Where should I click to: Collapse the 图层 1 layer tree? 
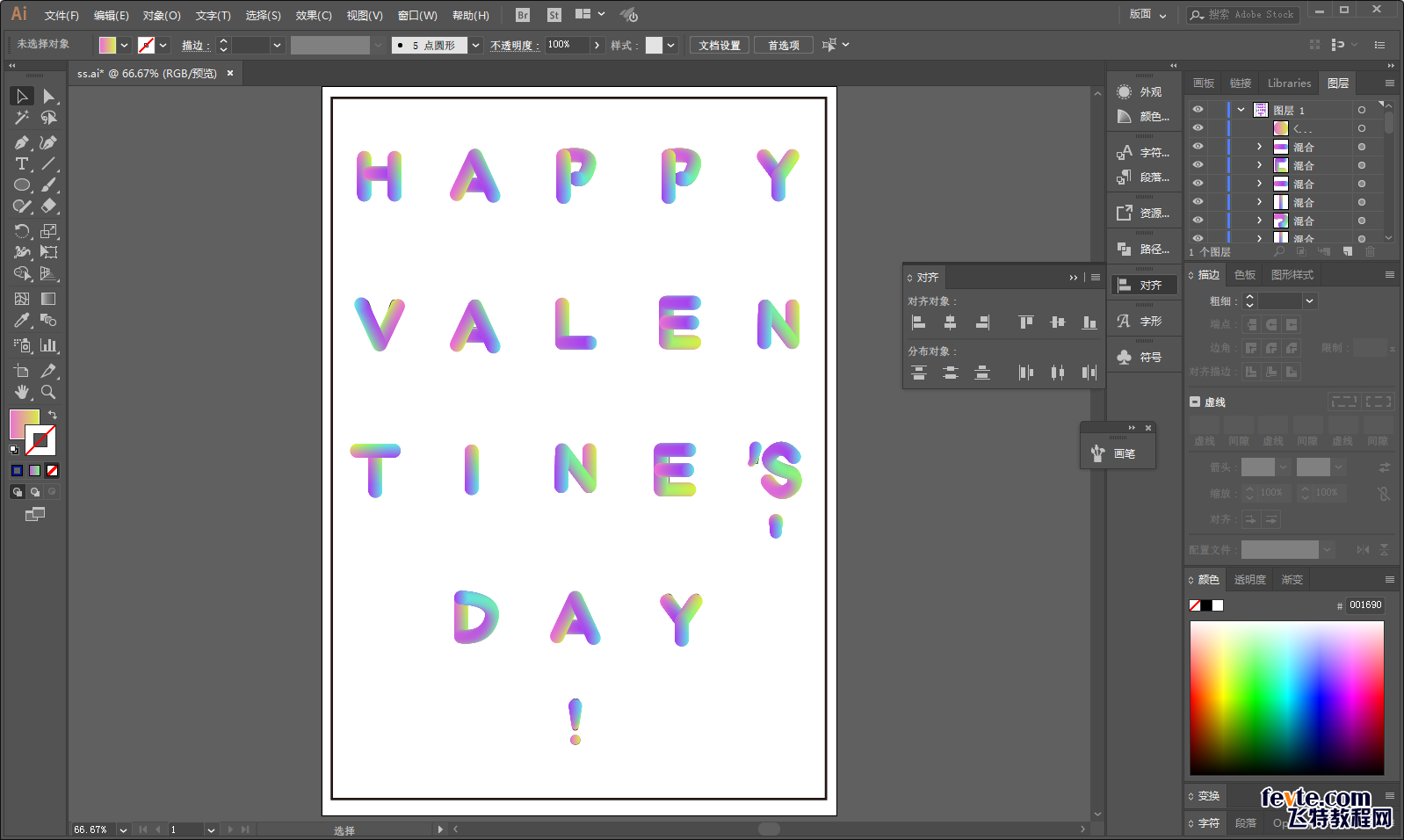pyautogui.click(x=1241, y=110)
